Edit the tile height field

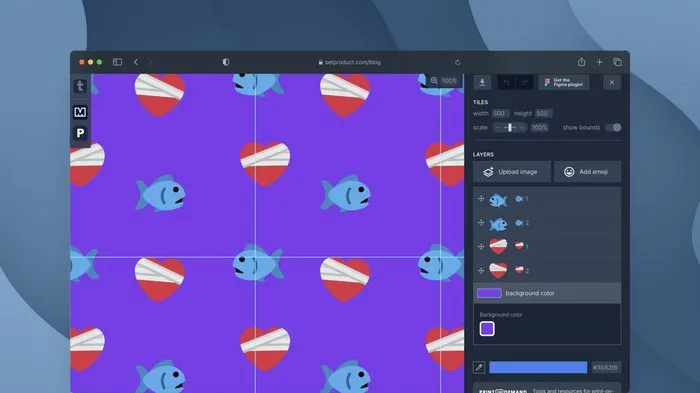(543, 113)
